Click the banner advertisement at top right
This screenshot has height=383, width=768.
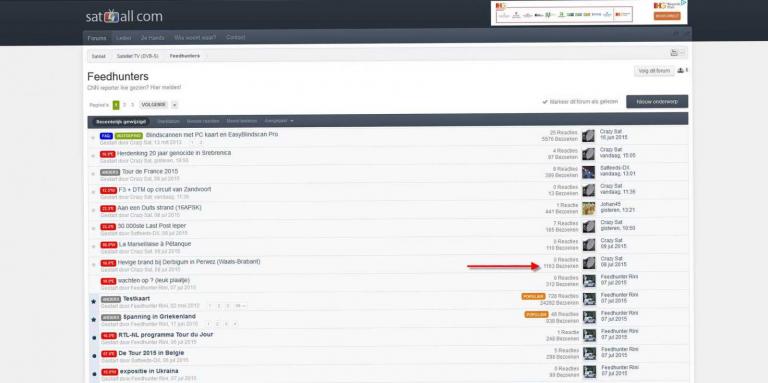[x=589, y=13]
